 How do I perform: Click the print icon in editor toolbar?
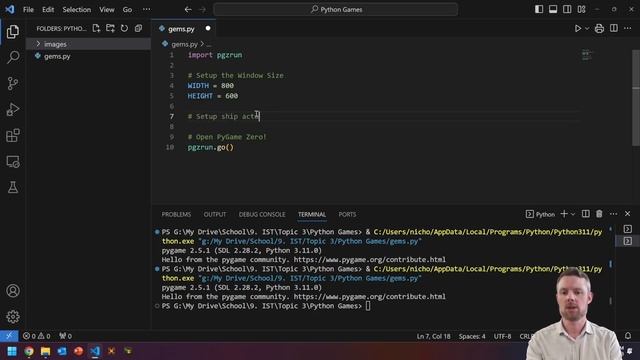(x=599, y=29)
